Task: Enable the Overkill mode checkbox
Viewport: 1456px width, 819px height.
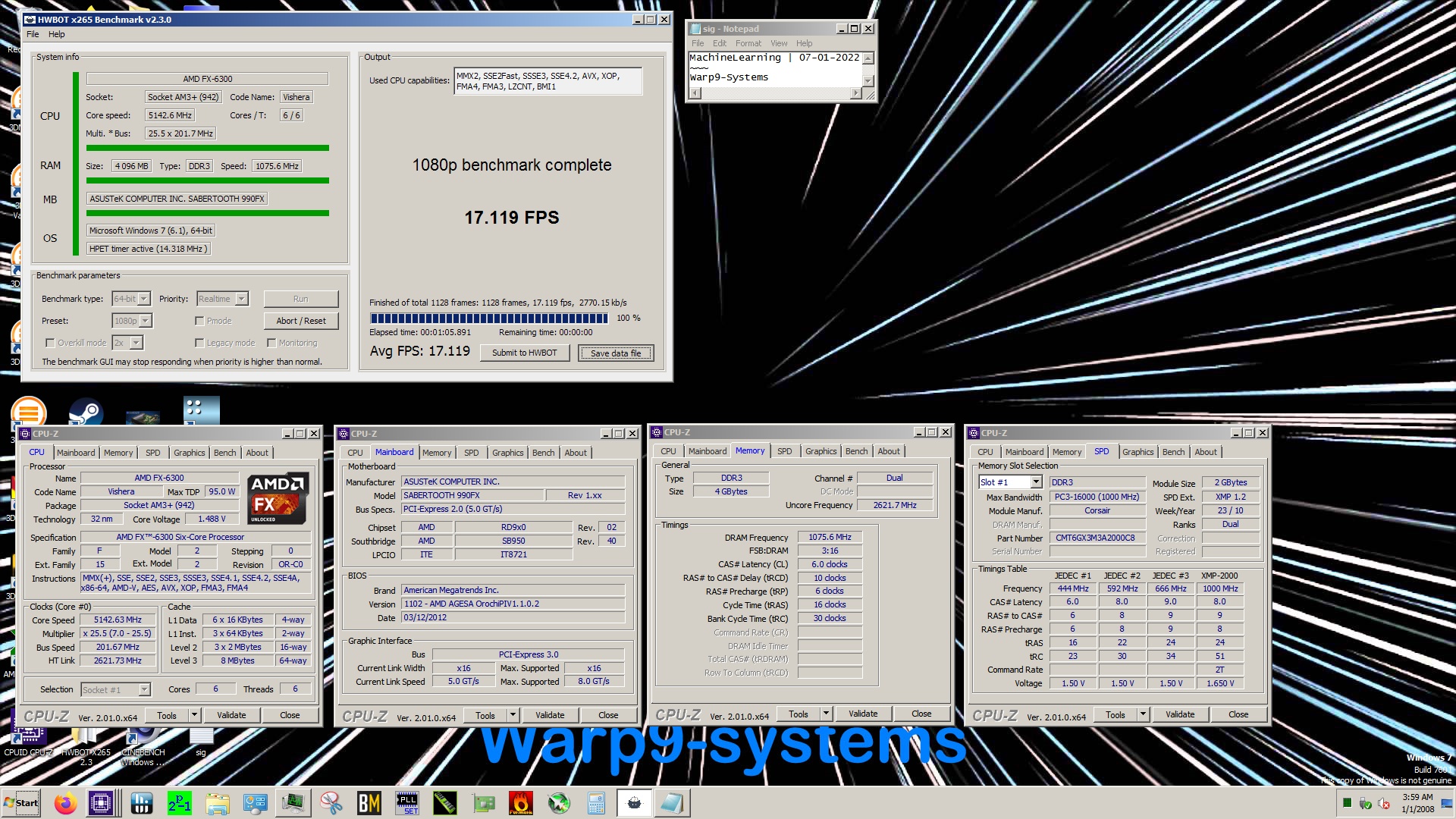Action: (50, 343)
